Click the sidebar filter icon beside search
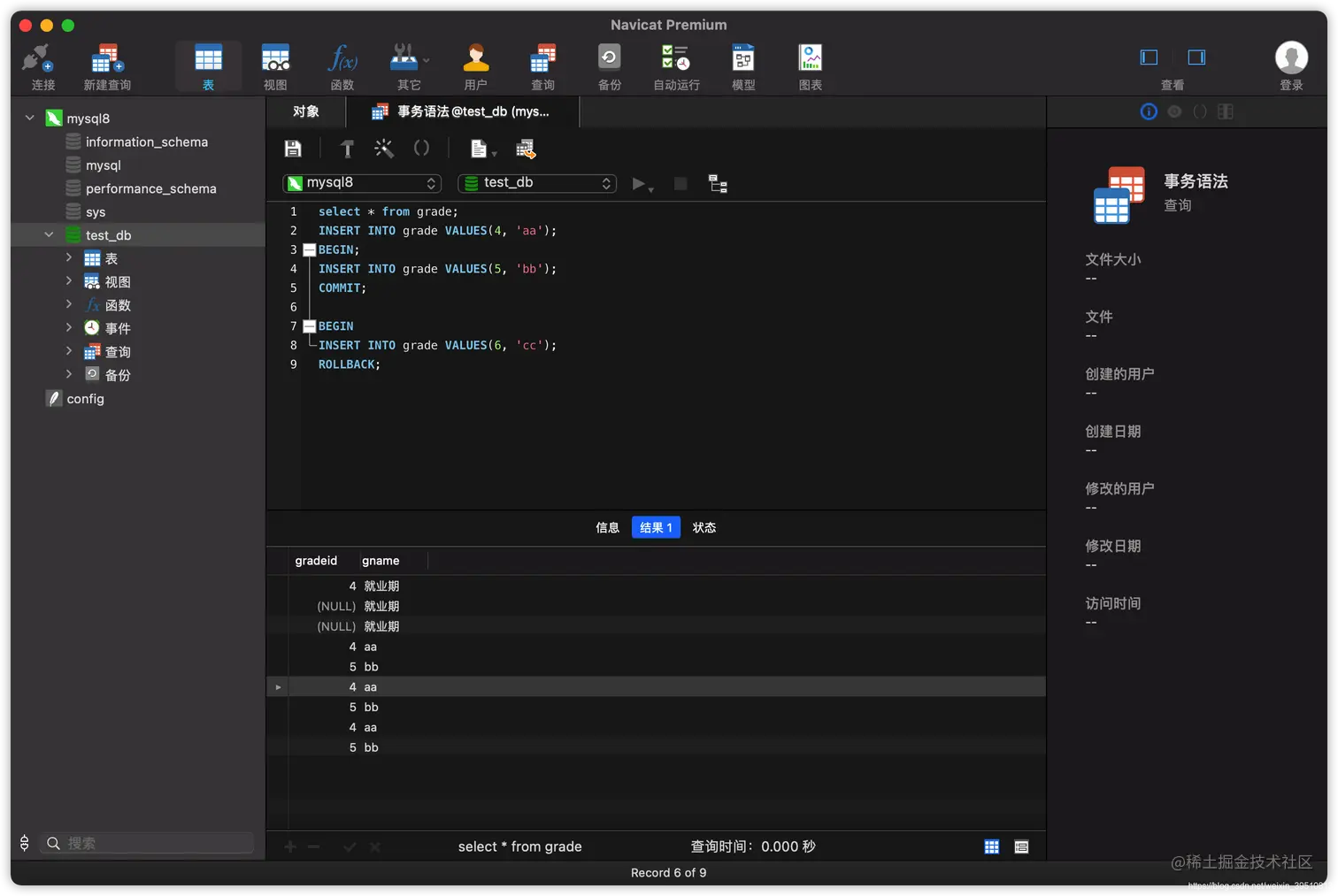Image resolution: width=1338 pixels, height=896 pixels. pos(25,843)
